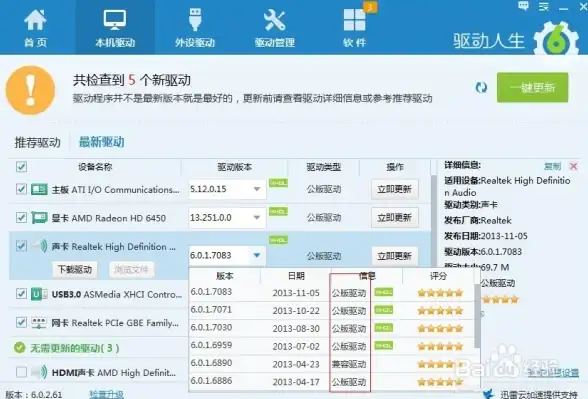
Task: Click the HDMI声卡 speaker icon
Action: [39, 372]
